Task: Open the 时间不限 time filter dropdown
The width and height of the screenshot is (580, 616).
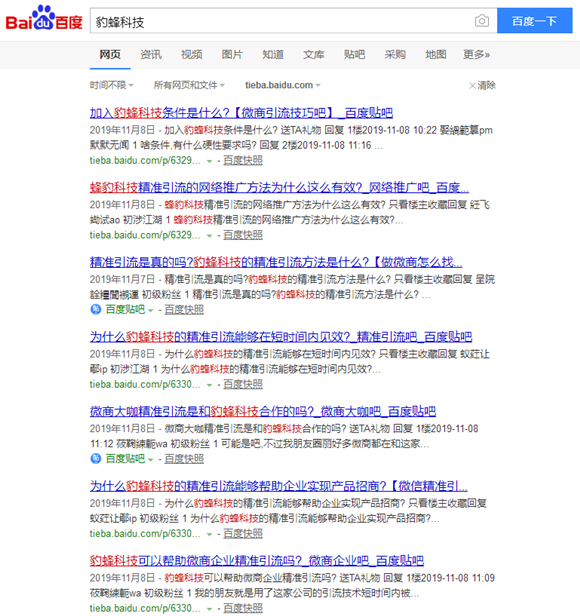Action: coord(112,85)
